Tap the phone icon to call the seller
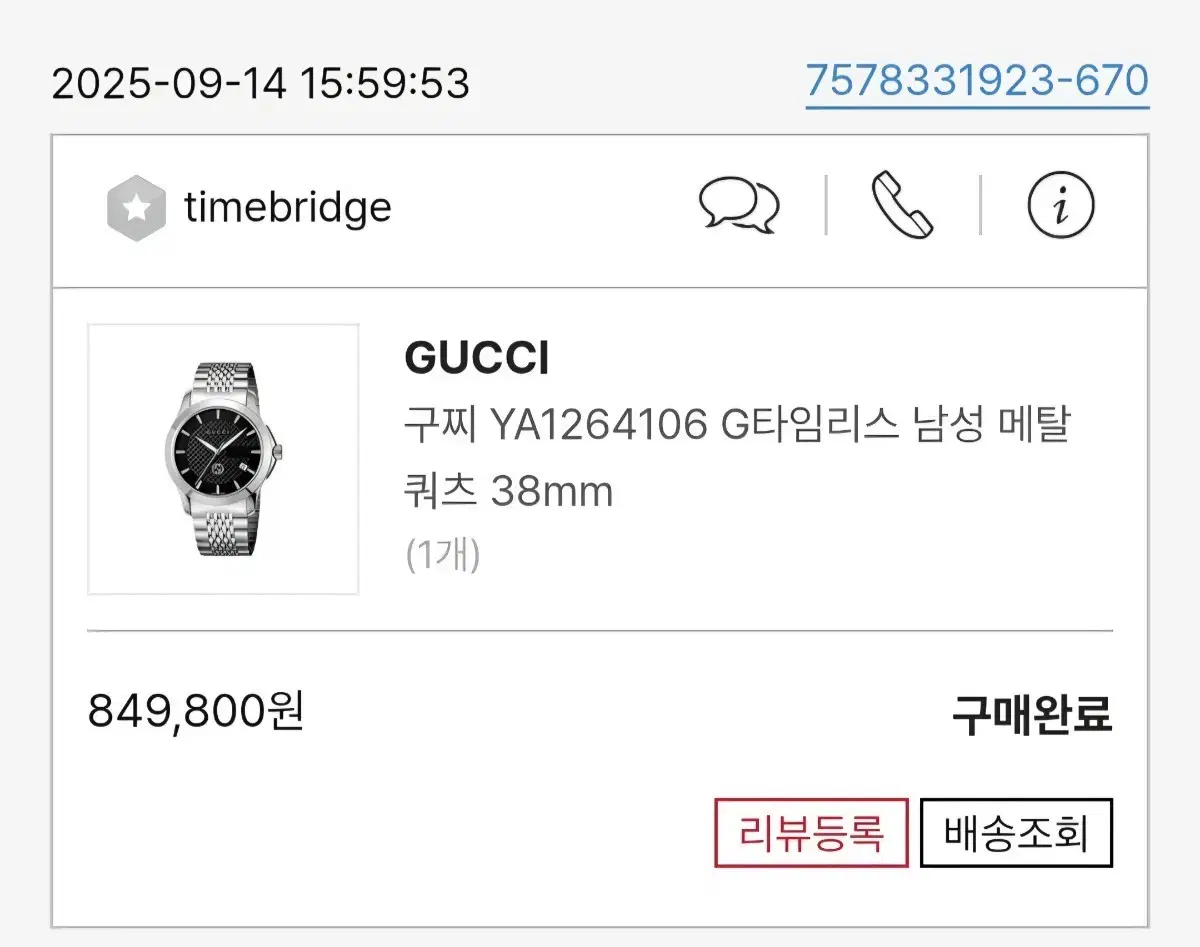 click(900, 207)
